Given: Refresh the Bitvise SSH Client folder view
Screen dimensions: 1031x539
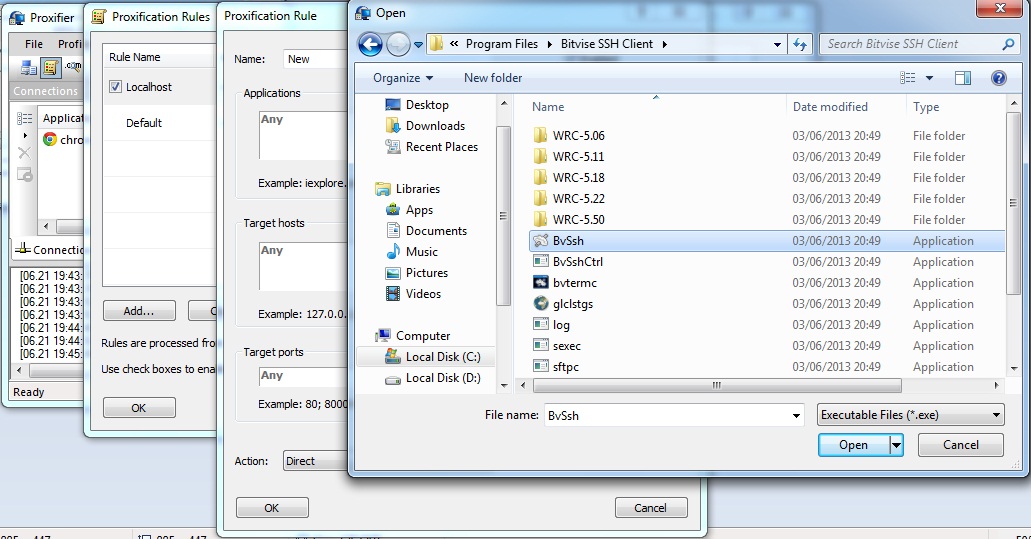Looking at the screenshot, I should click(x=800, y=44).
